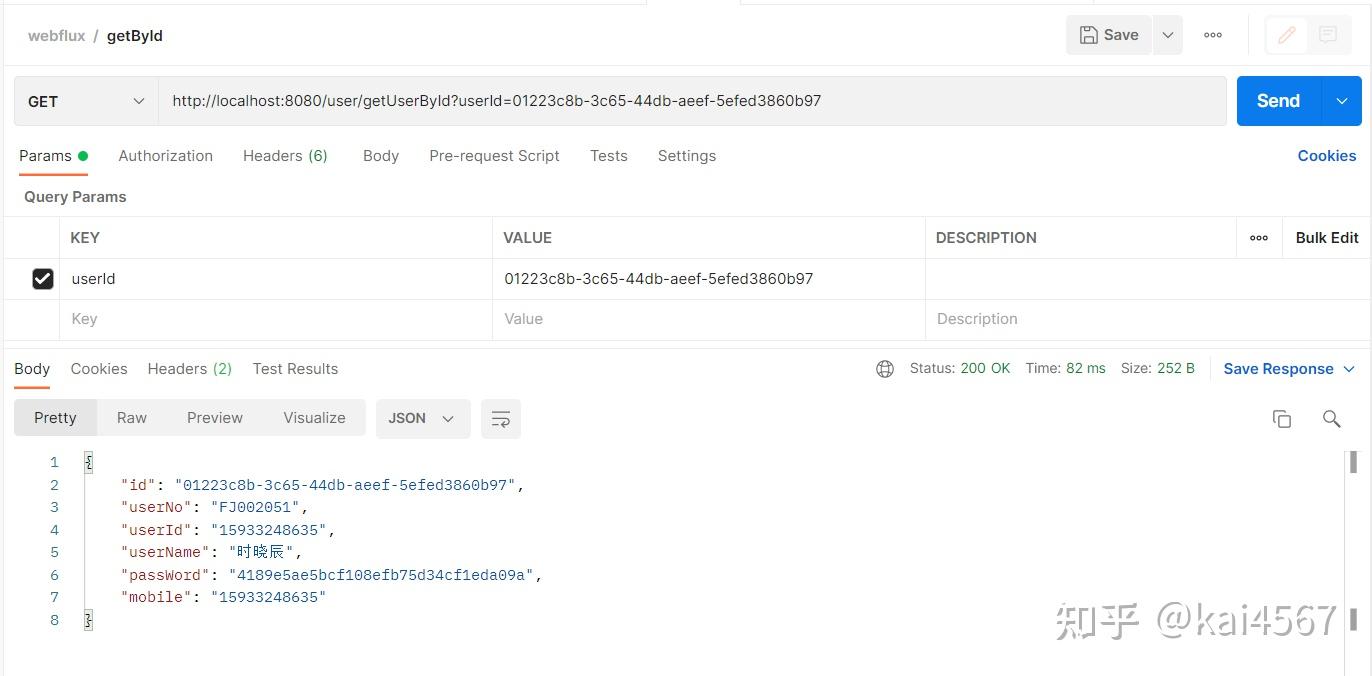The width and height of the screenshot is (1372, 676).
Task: Click the request URL input field
Action: [x=600, y=100]
